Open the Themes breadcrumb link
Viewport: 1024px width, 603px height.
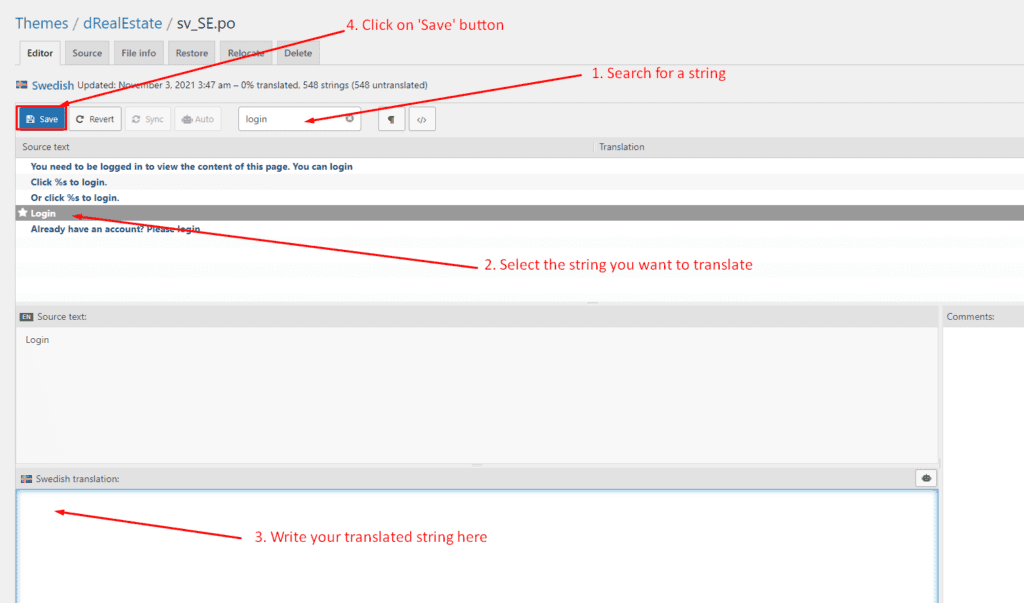pyautogui.click(x=41, y=23)
